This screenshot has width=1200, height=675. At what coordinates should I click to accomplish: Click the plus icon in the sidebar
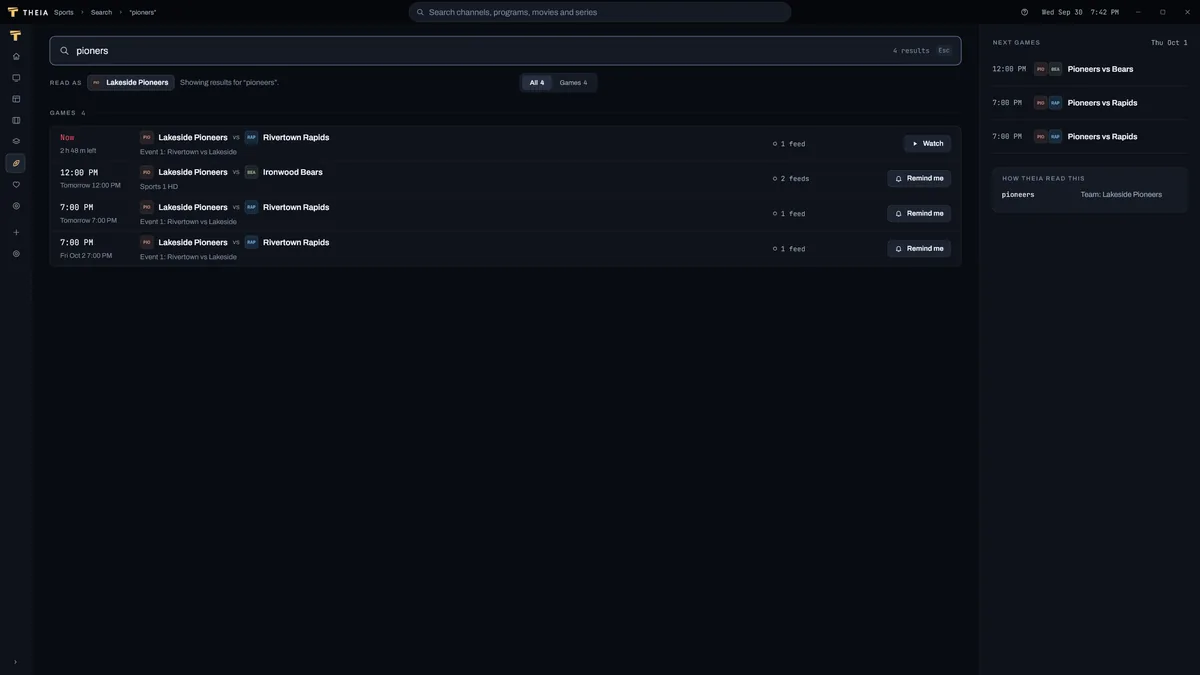coord(16,233)
